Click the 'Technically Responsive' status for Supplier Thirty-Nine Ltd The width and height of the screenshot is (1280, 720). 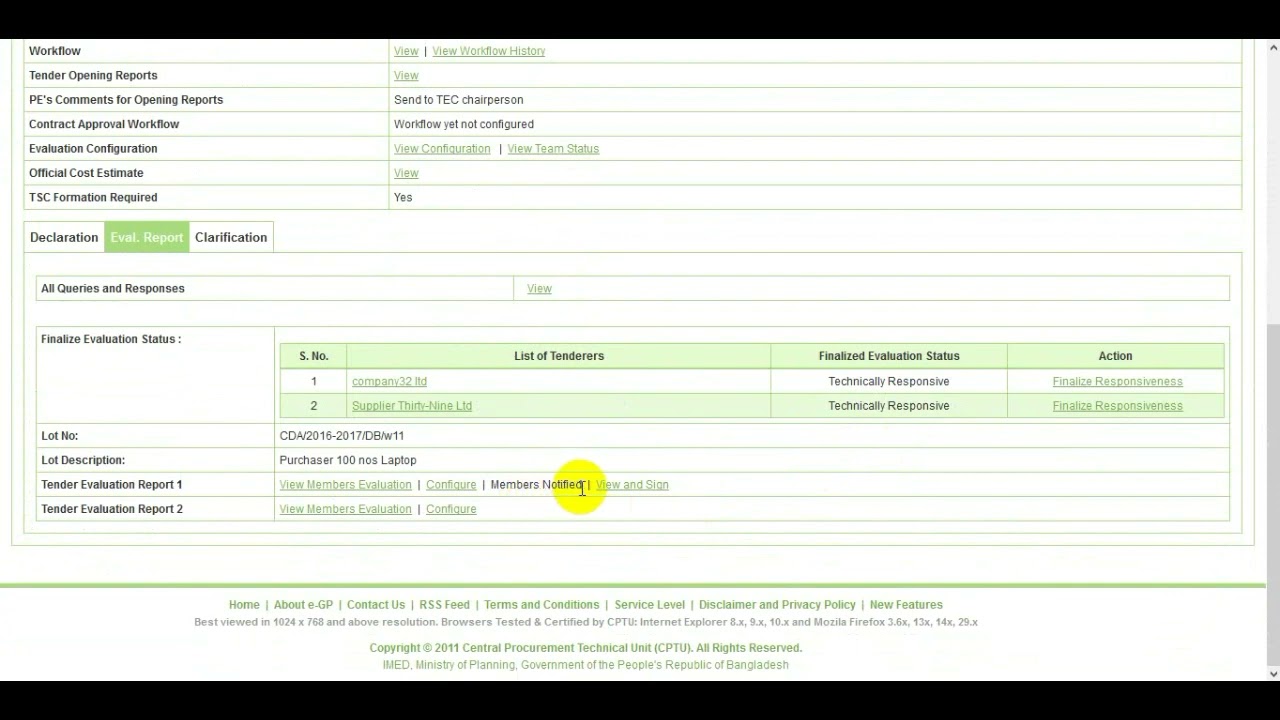point(889,406)
